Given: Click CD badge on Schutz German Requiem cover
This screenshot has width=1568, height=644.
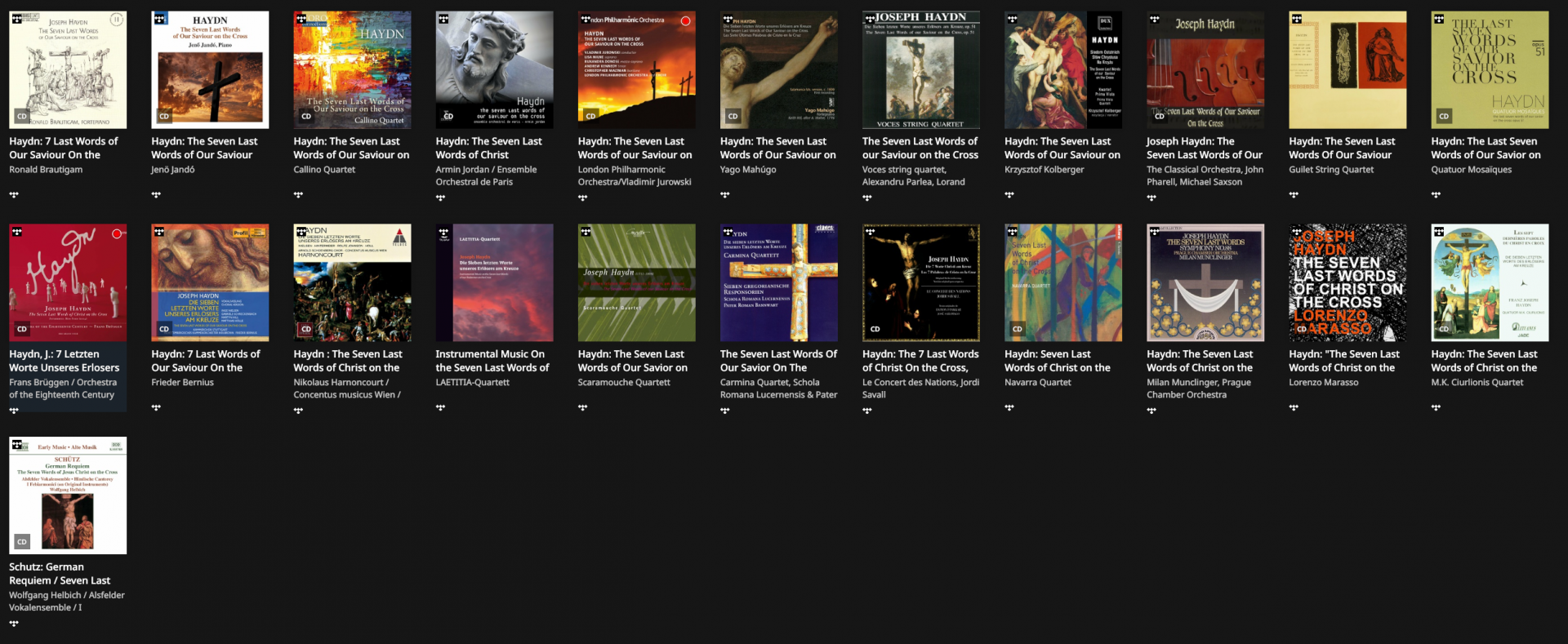Looking at the screenshot, I should 22,541.
